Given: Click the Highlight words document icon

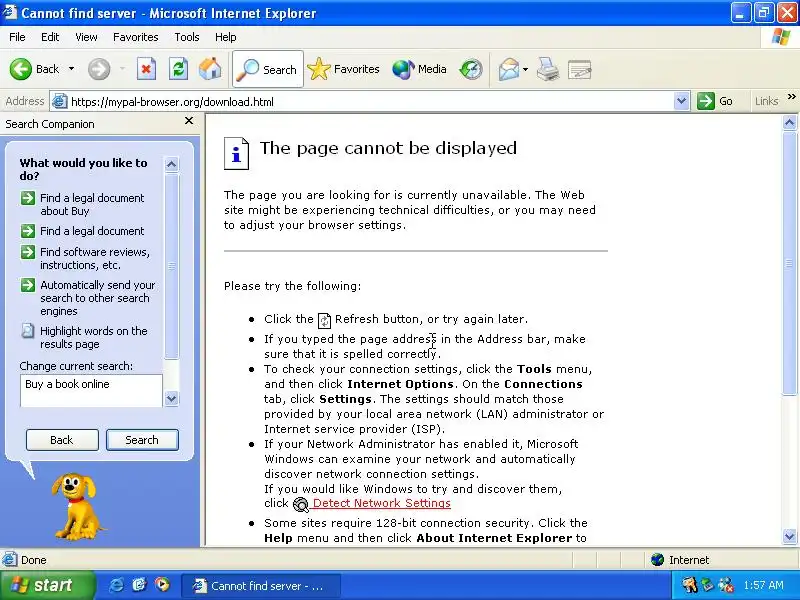Looking at the screenshot, I should click(28, 331).
